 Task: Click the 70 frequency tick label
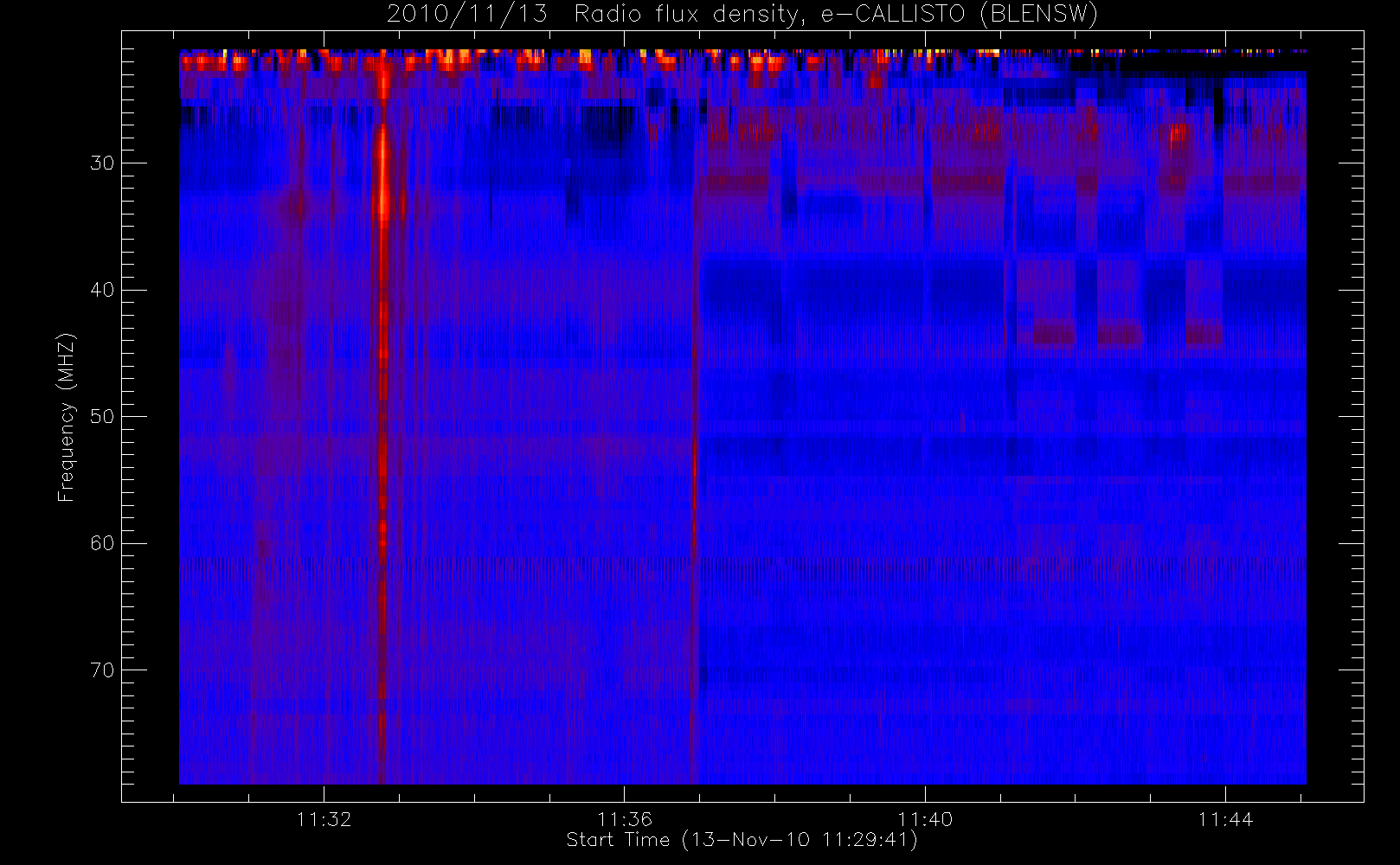(x=102, y=670)
